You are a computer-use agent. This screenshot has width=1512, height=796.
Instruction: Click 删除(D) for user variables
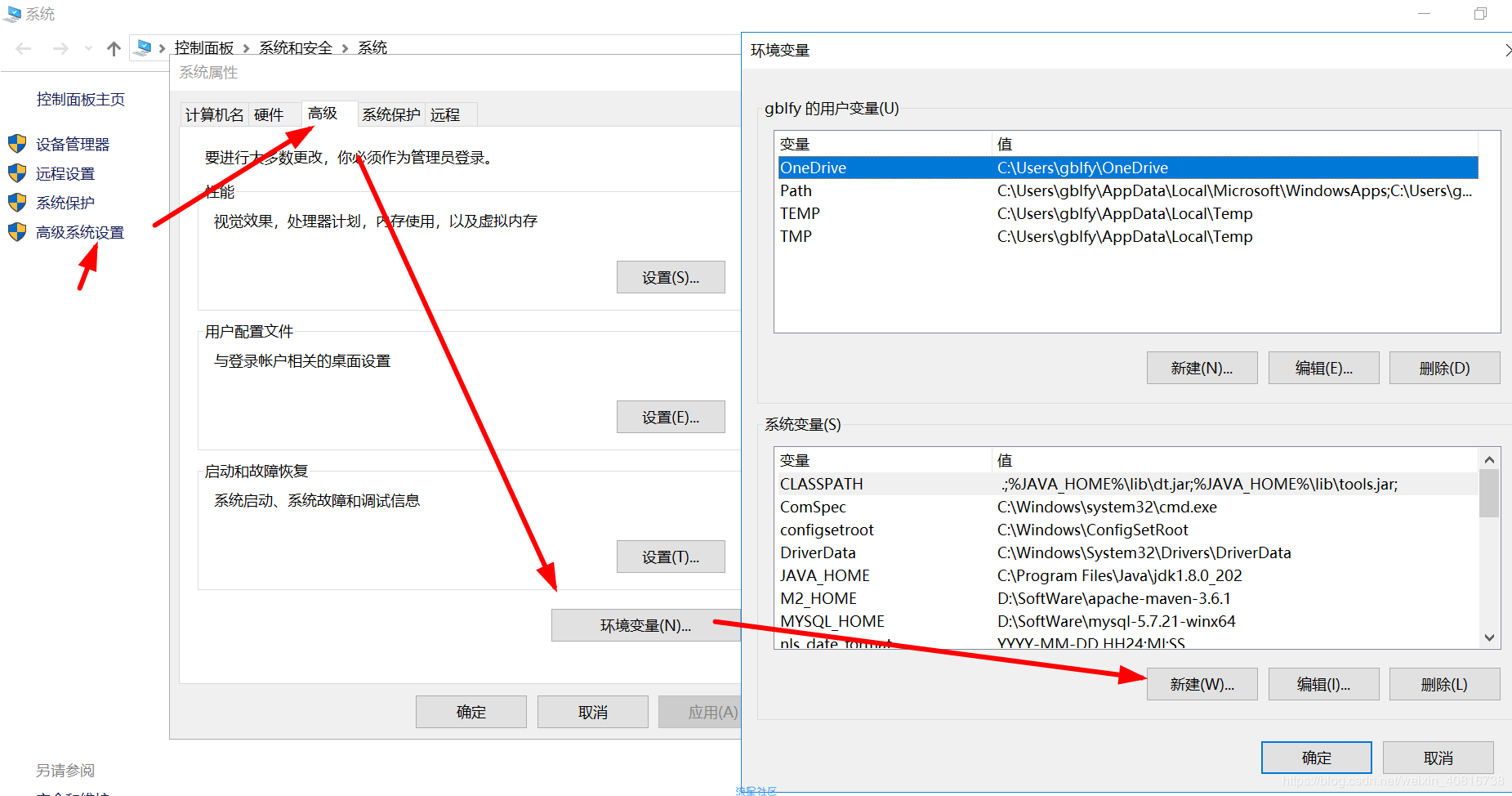pos(1445,369)
